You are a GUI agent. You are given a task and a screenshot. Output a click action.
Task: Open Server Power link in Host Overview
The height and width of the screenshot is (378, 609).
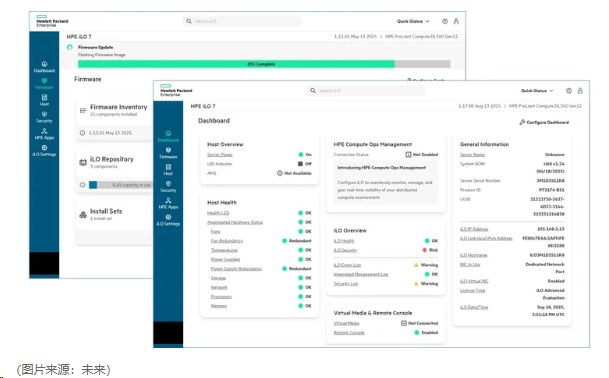pos(220,155)
